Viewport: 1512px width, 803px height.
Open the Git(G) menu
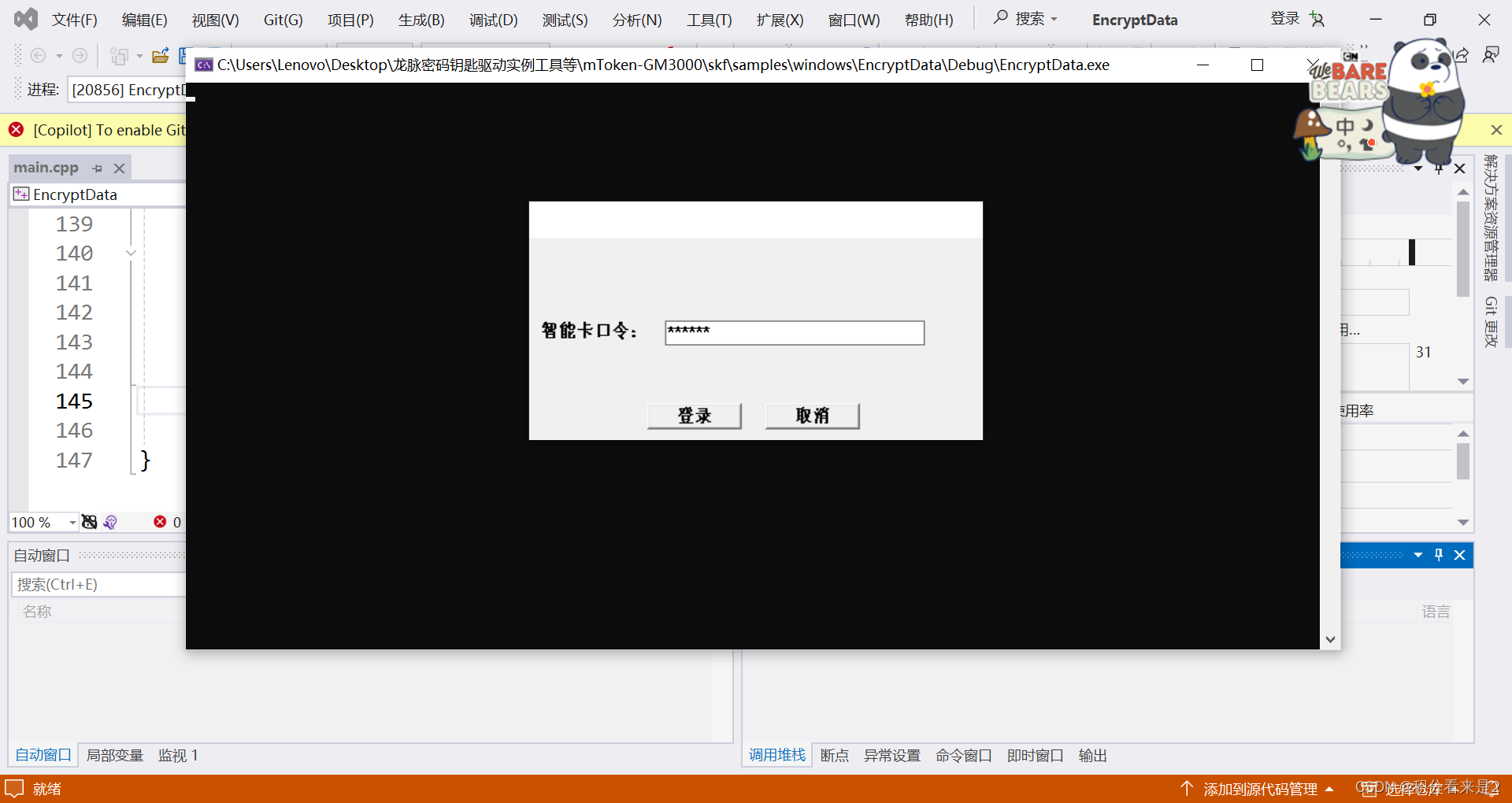[x=283, y=20]
